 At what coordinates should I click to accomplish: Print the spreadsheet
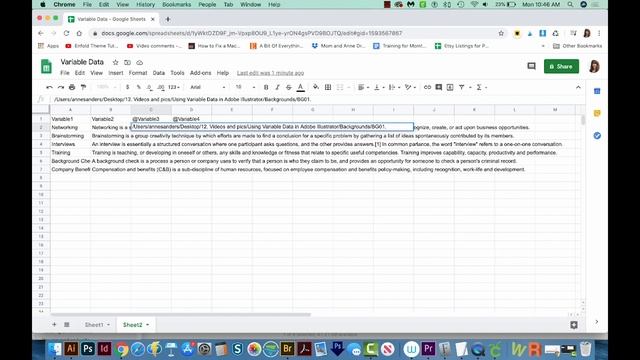click(72, 87)
